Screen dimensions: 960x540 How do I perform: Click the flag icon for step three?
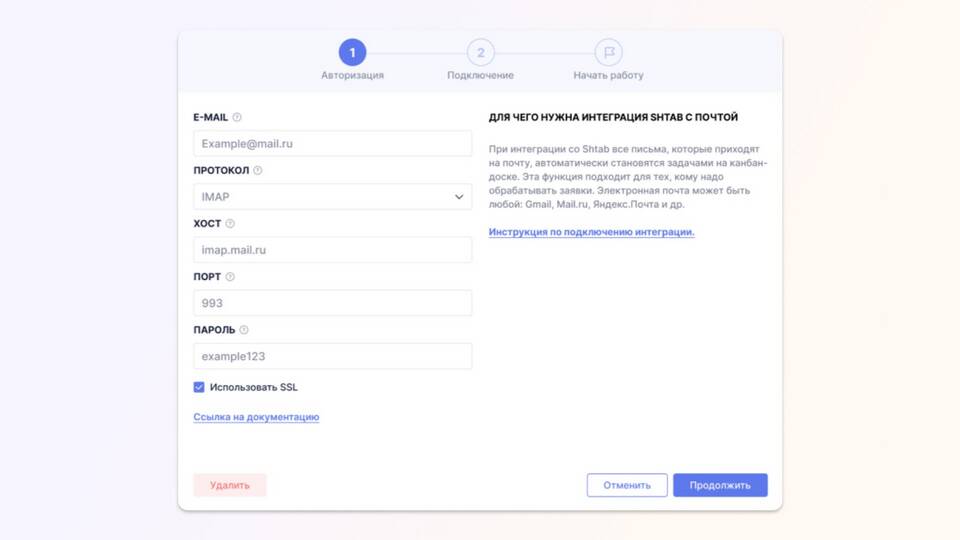(x=608, y=52)
